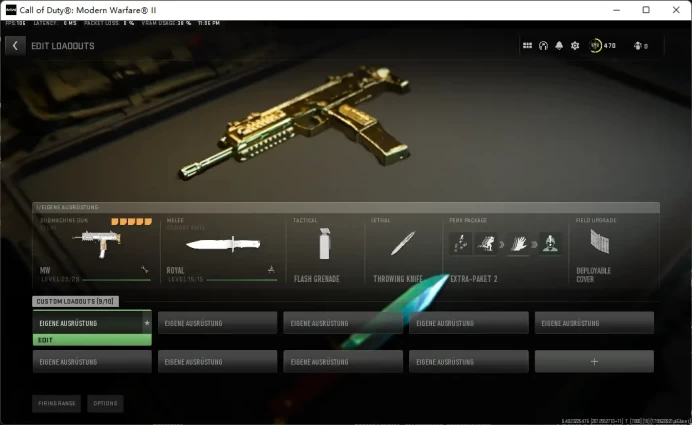Go back using the arrow beside Edit Loadouts

point(15,45)
